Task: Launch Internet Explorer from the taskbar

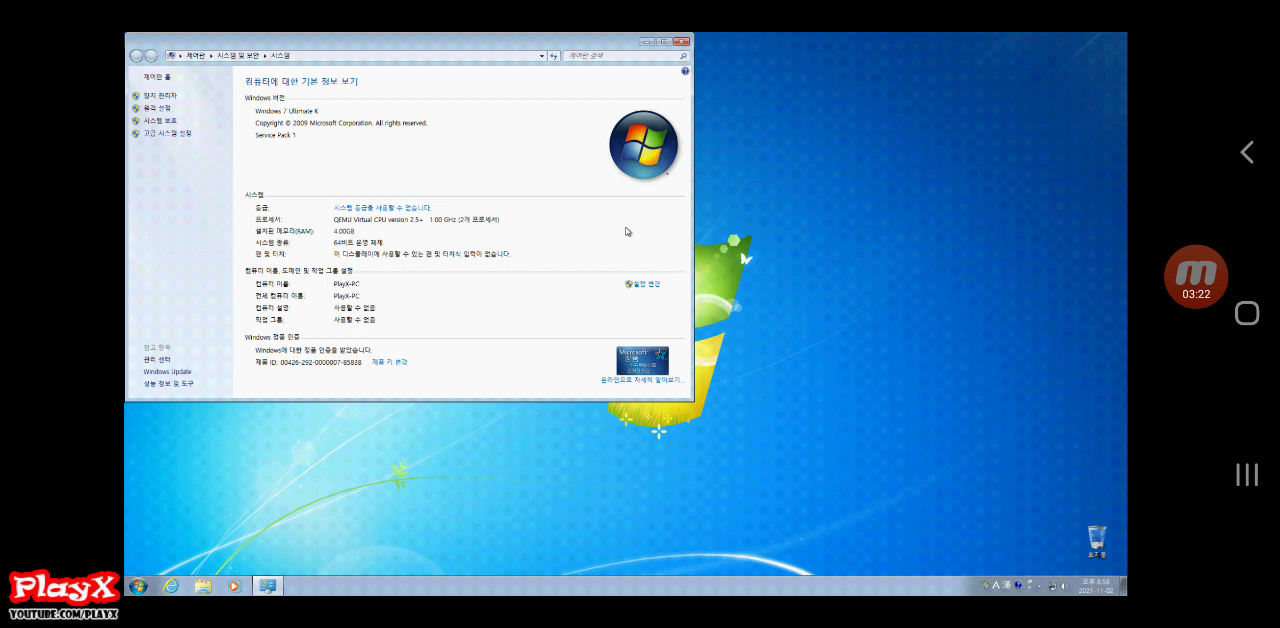Action: pos(171,586)
